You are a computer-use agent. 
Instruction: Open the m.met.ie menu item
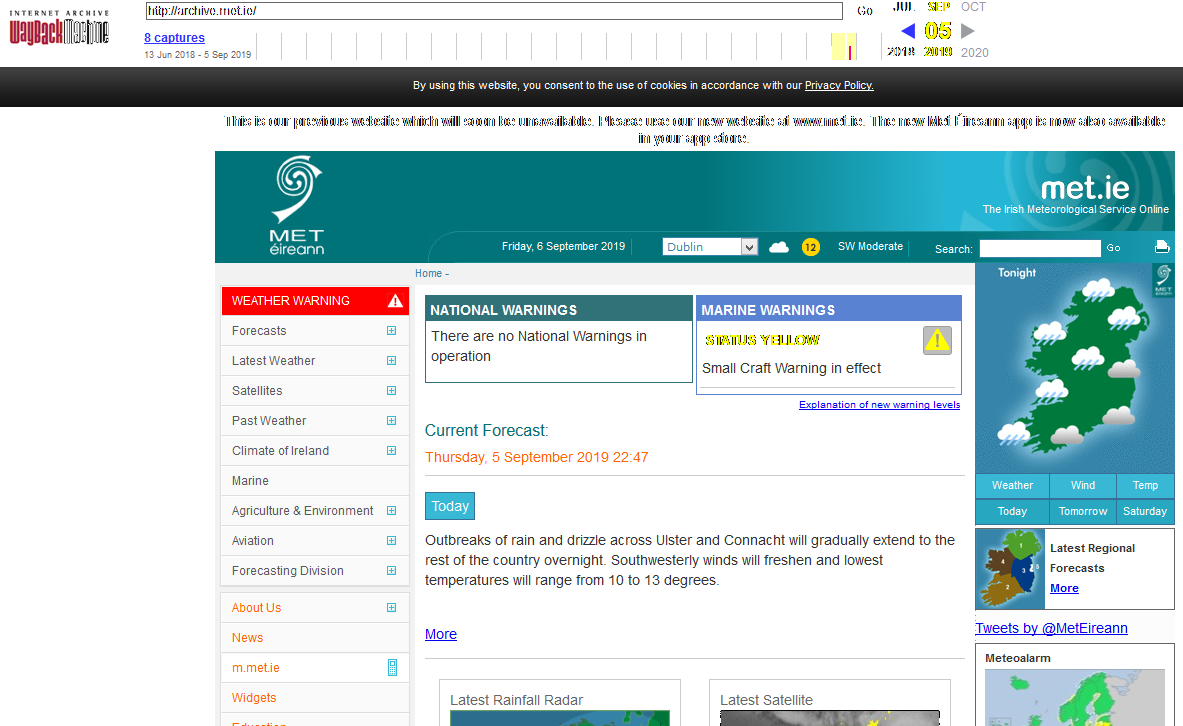tap(315, 668)
